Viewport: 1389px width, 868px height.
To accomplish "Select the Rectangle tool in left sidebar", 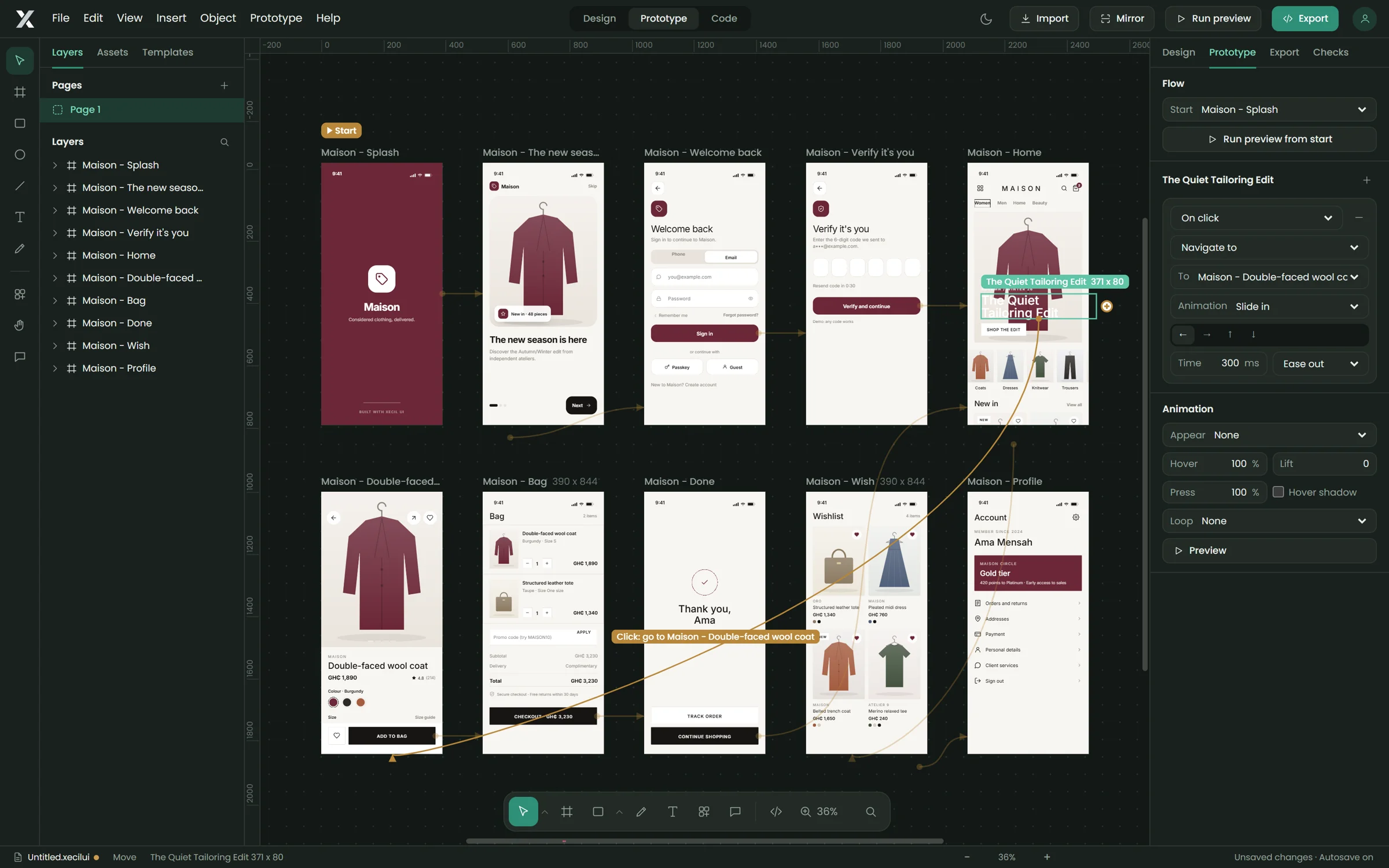I will (20, 123).
